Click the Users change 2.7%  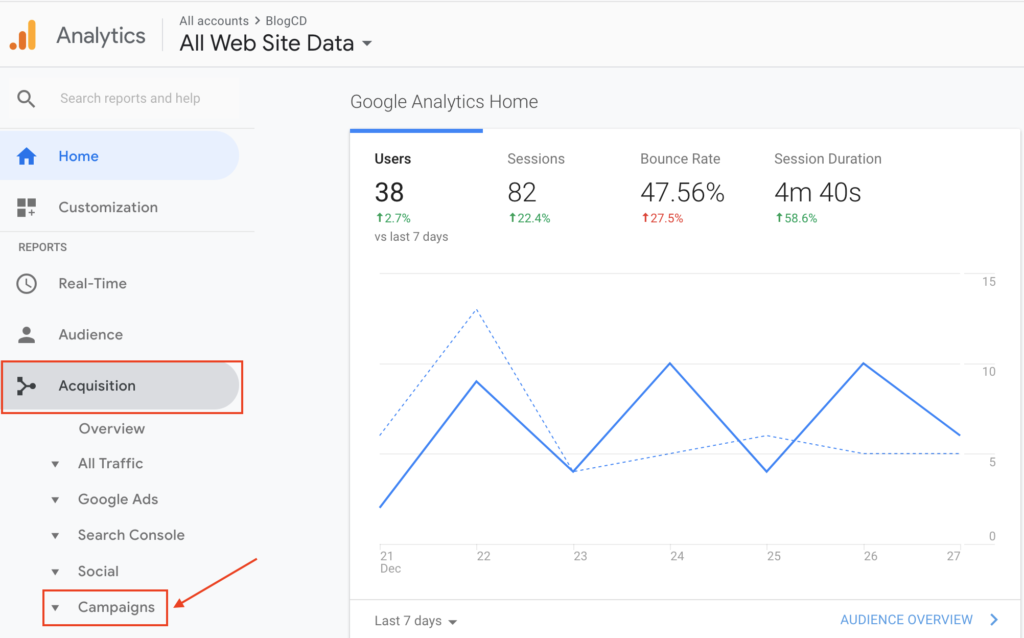pos(392,218)
